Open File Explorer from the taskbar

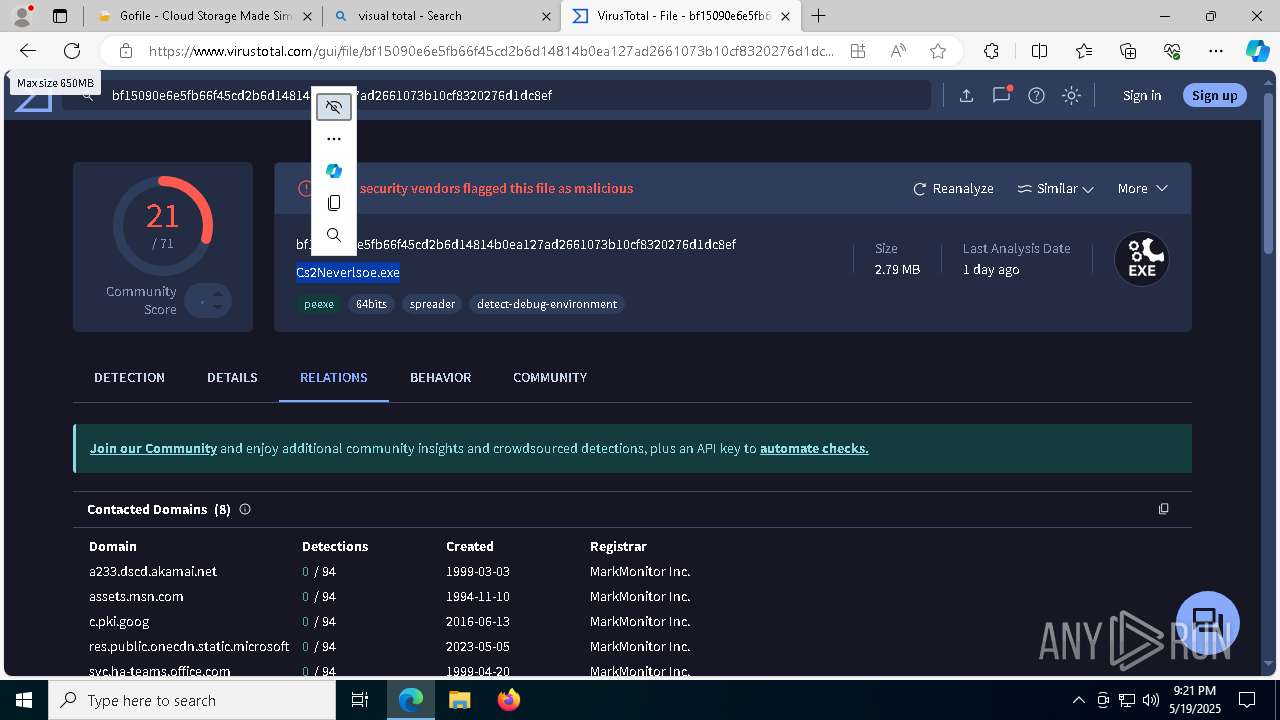459,700
